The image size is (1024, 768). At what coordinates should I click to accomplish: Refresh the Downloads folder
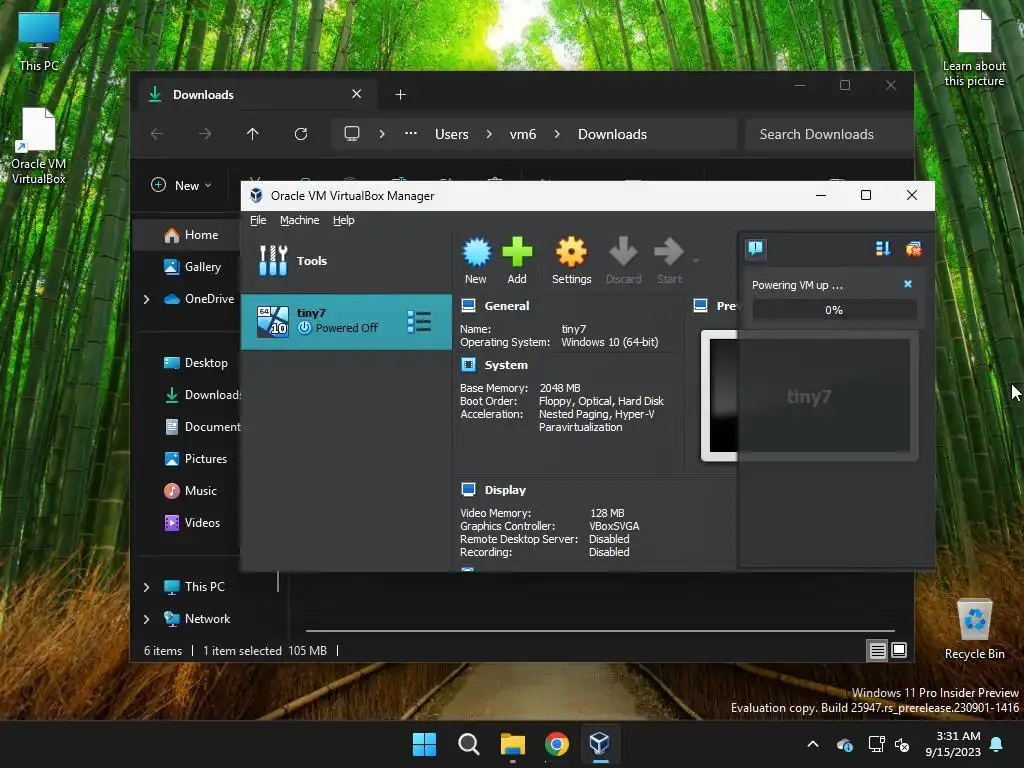tap(301, 134)
